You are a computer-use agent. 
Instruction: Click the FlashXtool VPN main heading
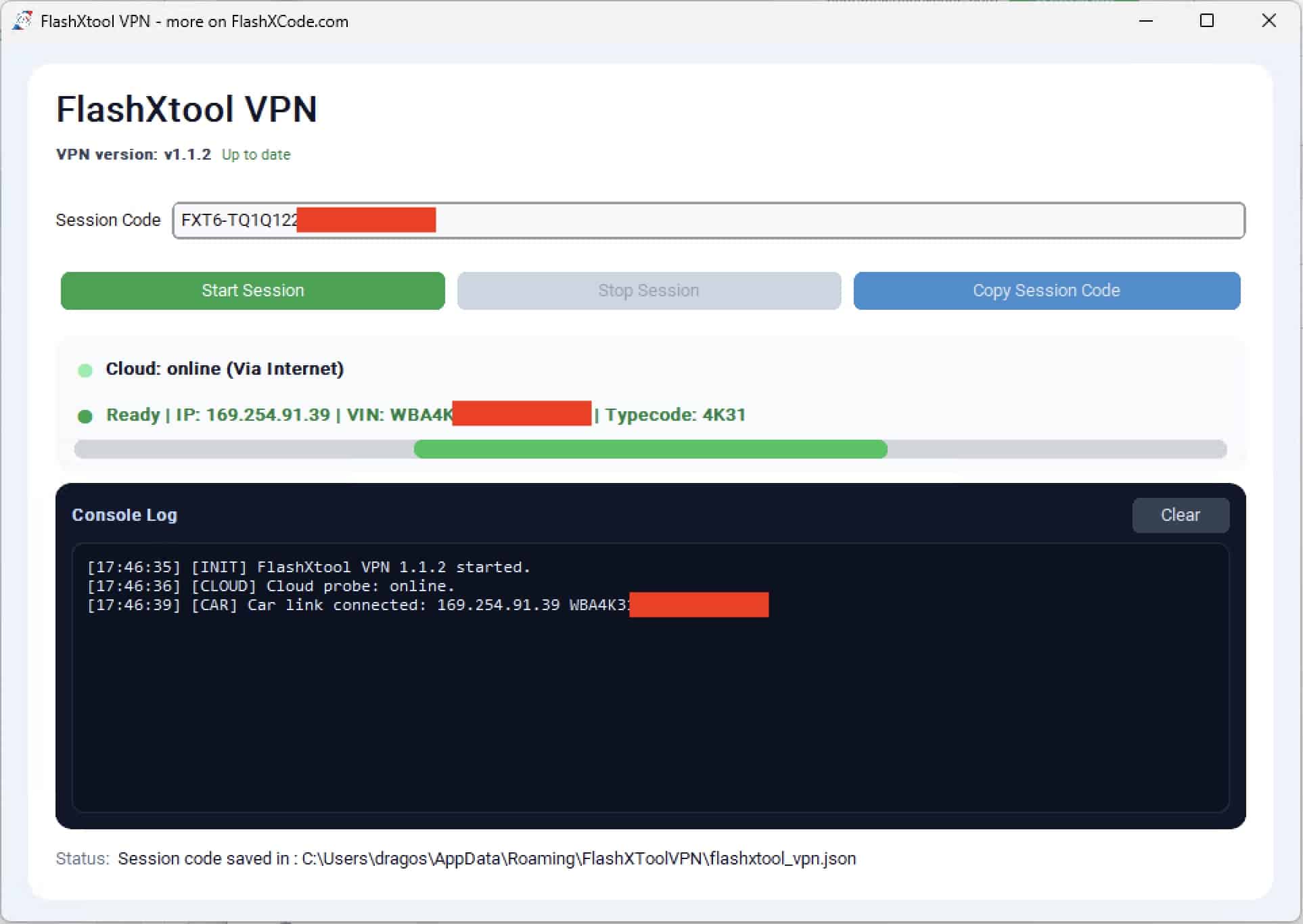pyautogui.click(x=186, y=110)
